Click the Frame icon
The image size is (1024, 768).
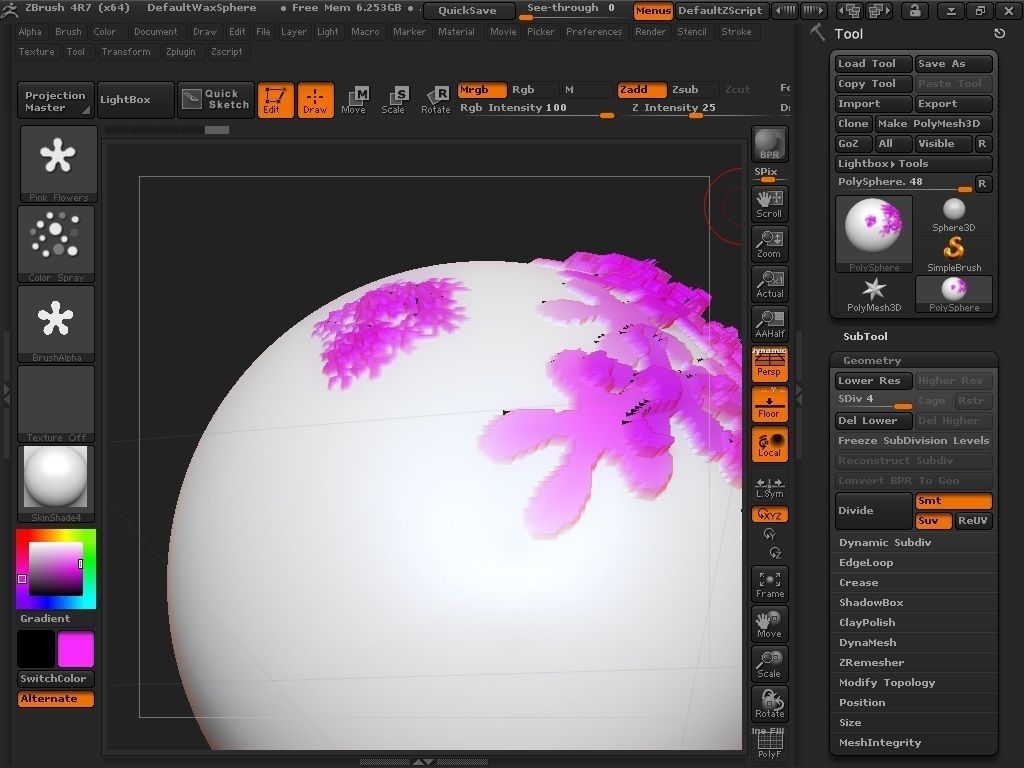(769, 584)
